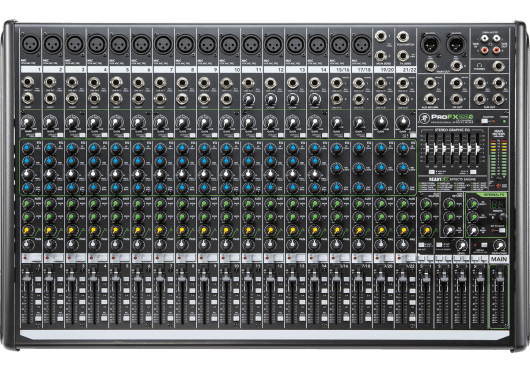The height and width of the screenshot is (371, 530).
Task: Click the MAIN label above the main fader
Action: (499, 259)
